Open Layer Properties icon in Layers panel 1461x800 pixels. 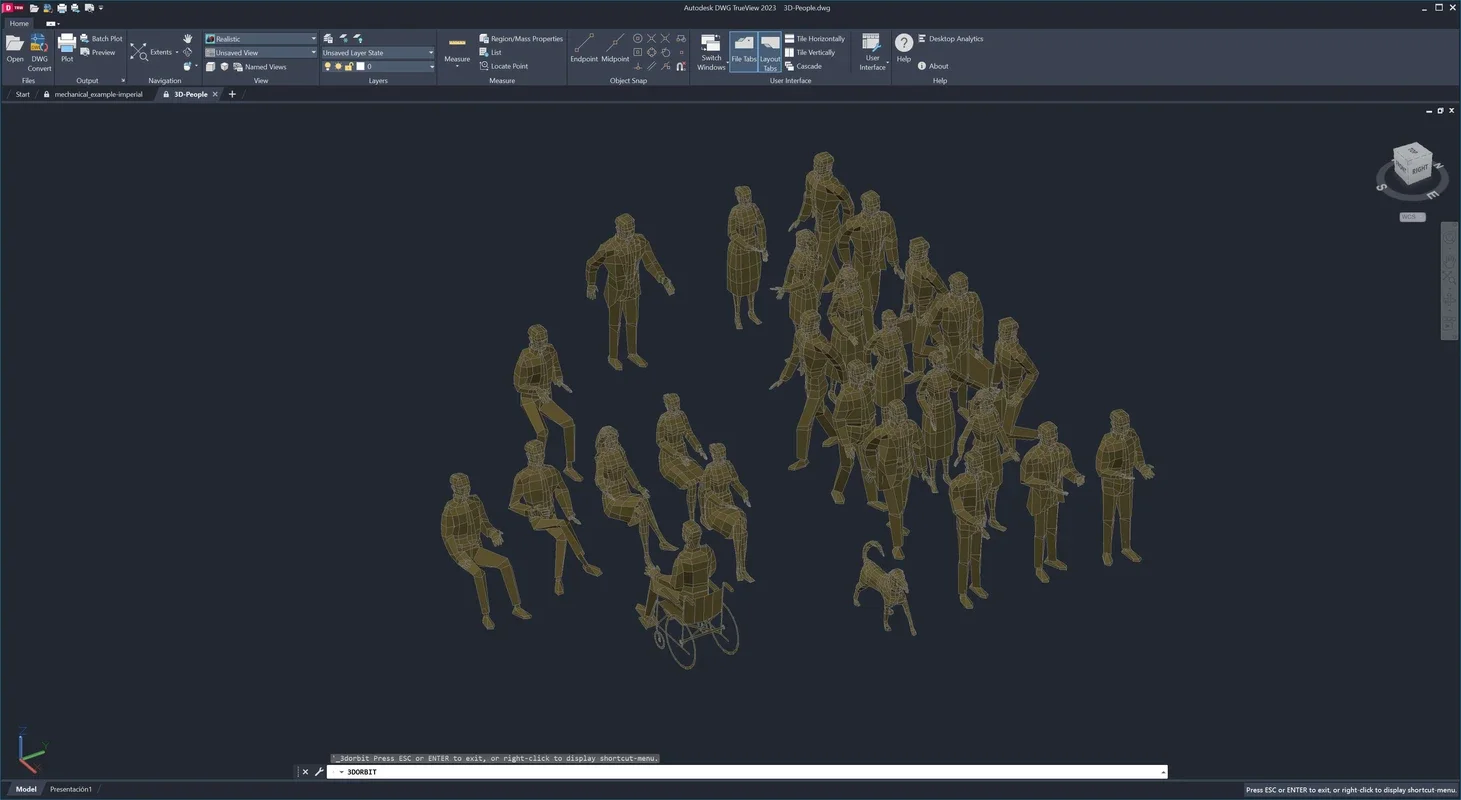pos(328,39)
